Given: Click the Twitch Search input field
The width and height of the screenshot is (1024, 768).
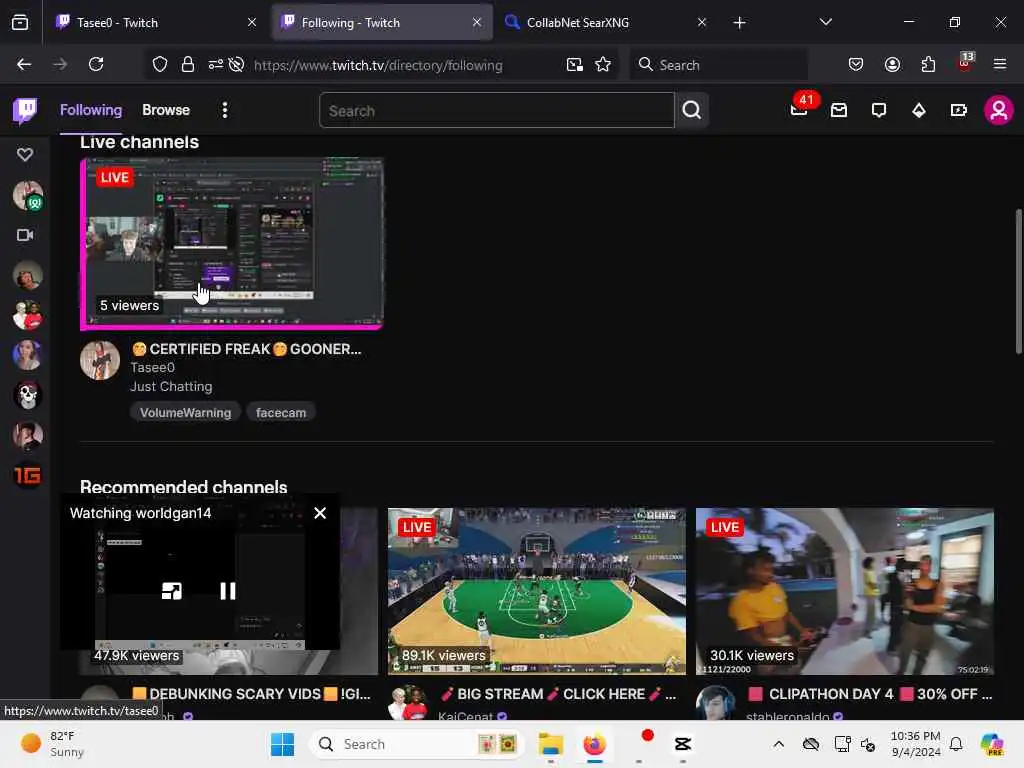Looking at the screenshot, I should 496,110.
